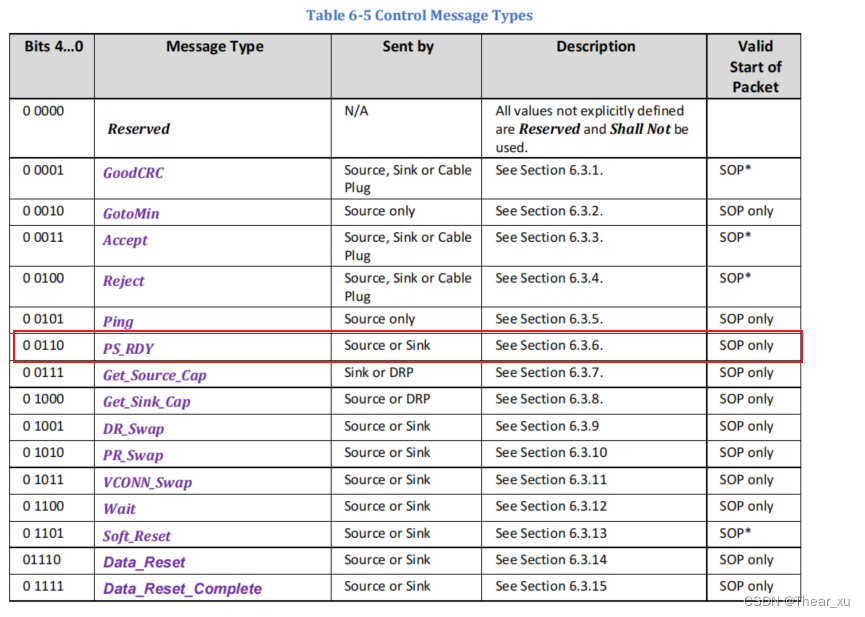The image size is (865, 617).
Task: Click 'See Section 6.3.5.' description
Action: [x=549, y=319]
